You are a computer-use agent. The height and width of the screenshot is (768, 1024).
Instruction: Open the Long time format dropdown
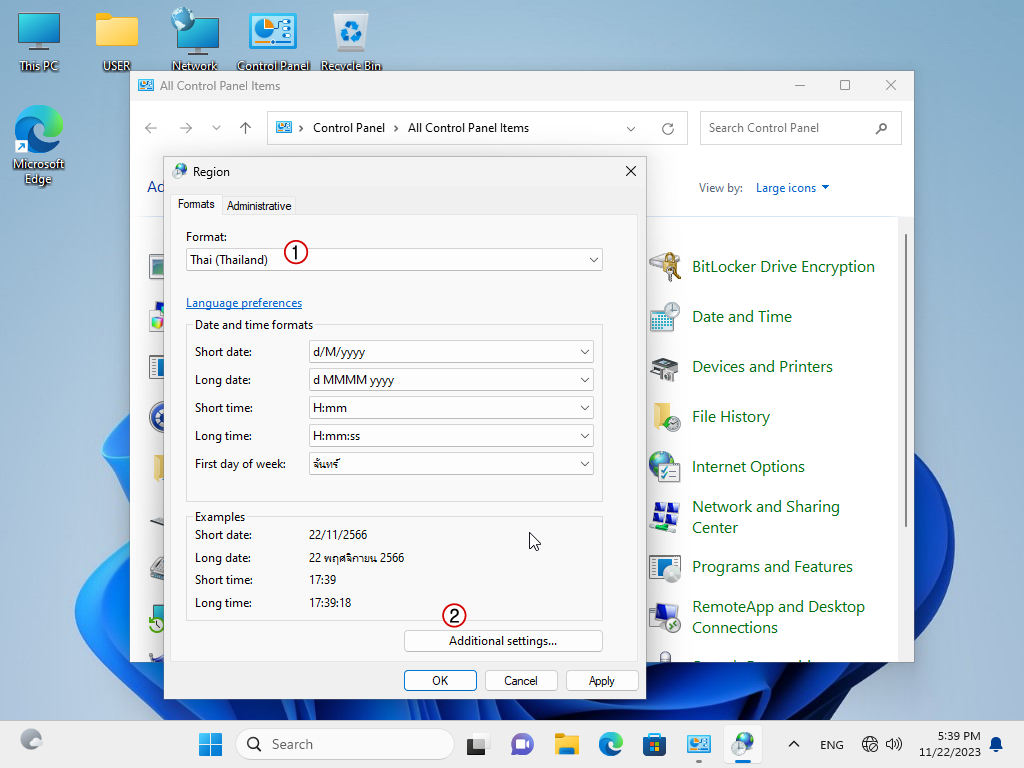(x=452, y=436)
